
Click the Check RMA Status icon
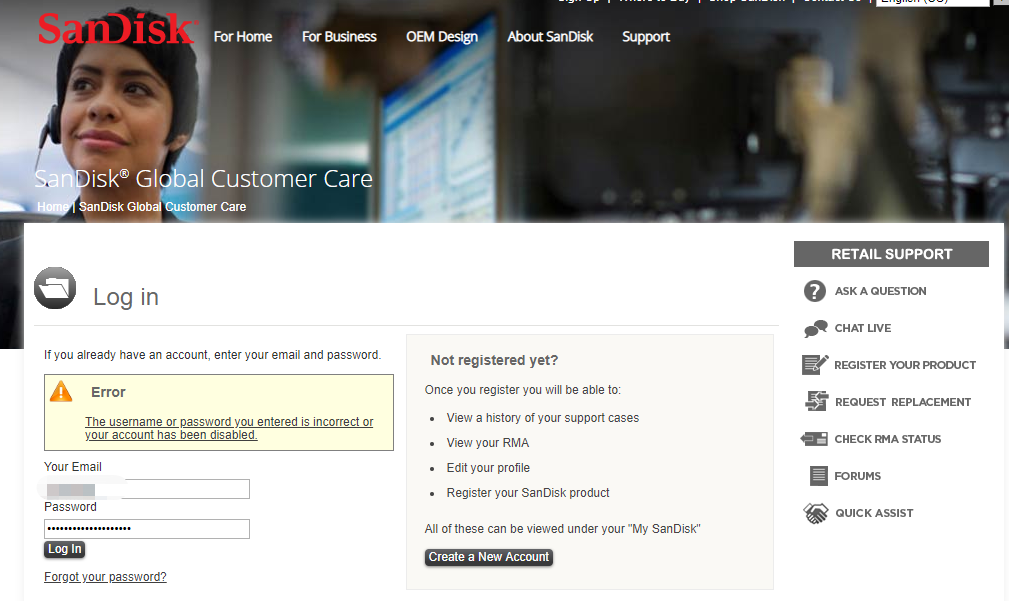click(814, 439)
